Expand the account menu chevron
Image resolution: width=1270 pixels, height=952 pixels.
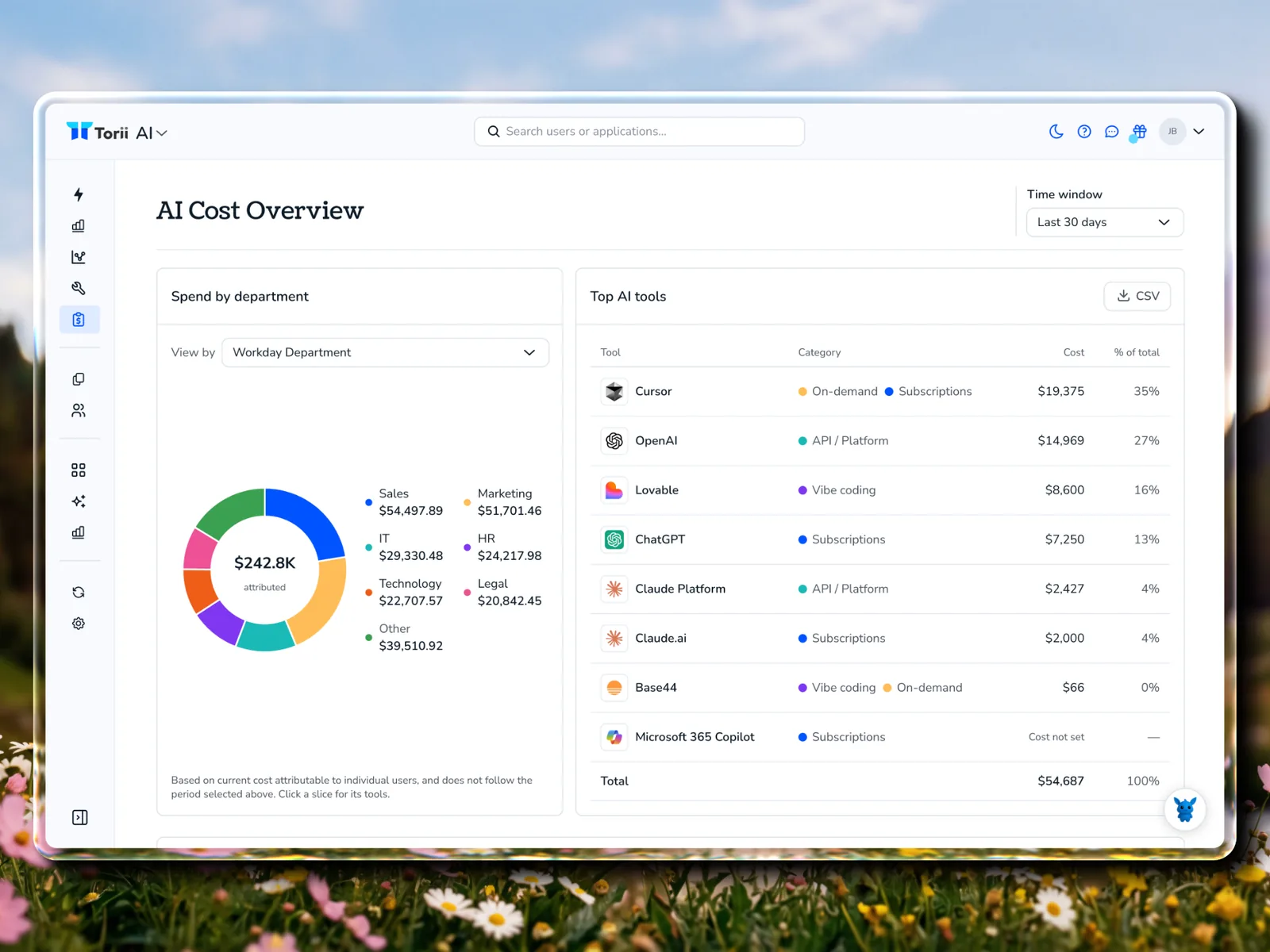(1199, 132)
